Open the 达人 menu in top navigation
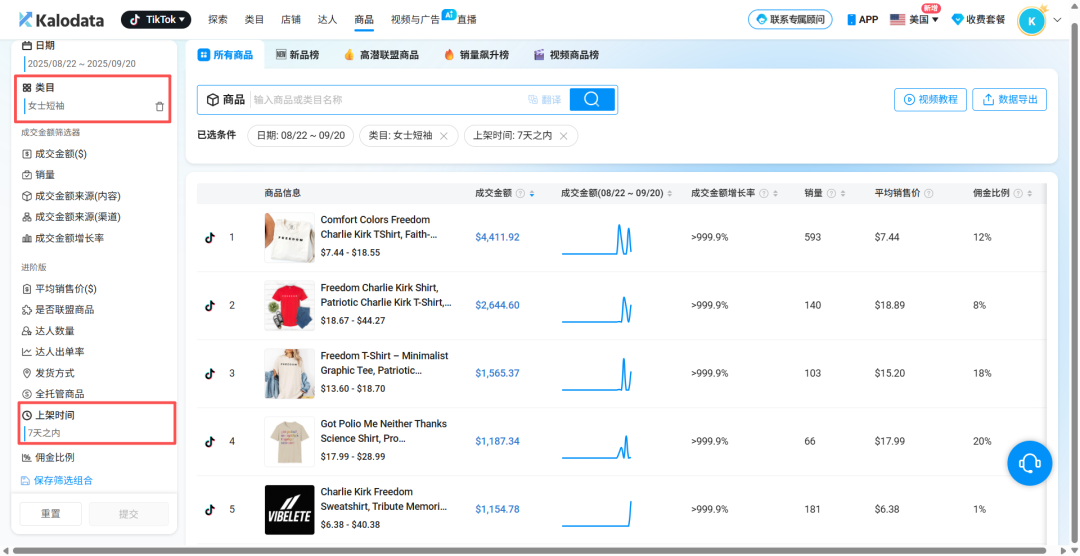This screenshot has height=556, width=1080. tap(327, 19)
